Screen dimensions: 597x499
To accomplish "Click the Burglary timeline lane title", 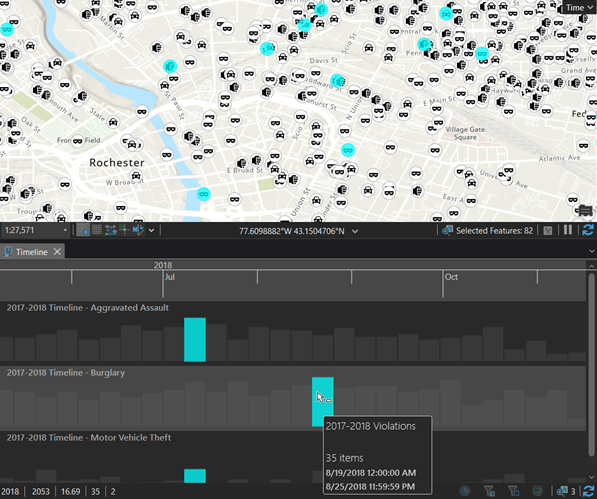I will (x=65, y=373).
